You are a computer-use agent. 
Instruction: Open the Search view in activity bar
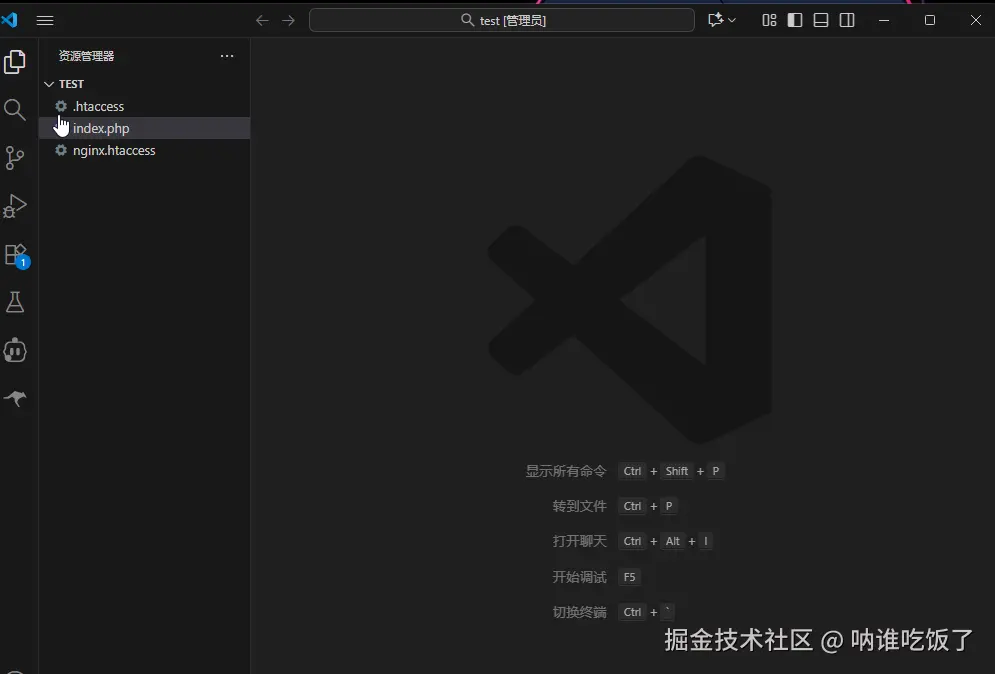[15, 110]
